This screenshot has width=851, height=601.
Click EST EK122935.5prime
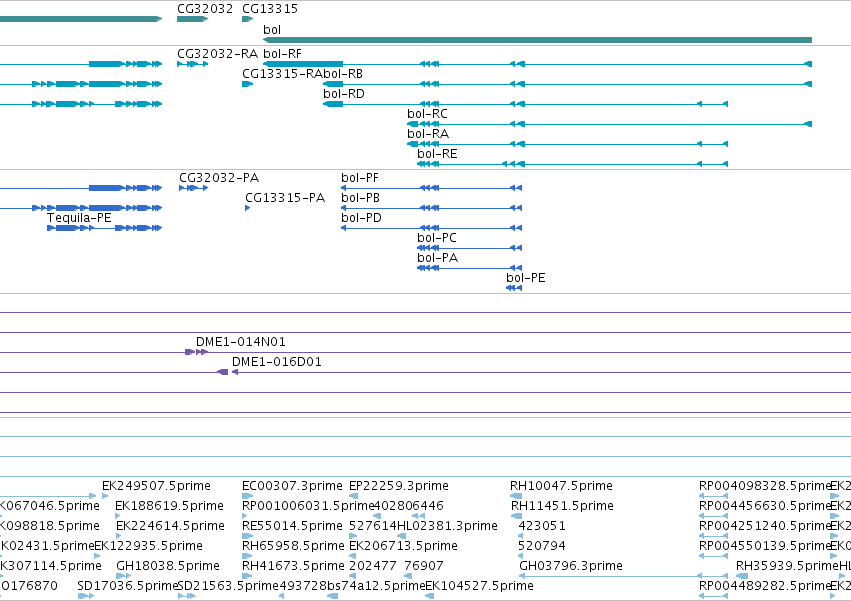(149, 546)
